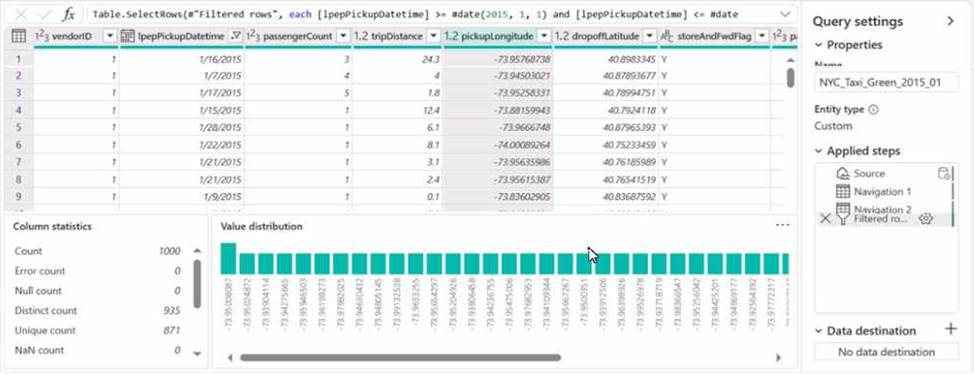Click the query Name input field
Viewport: 974px width, 374px height.
point(886,82)
